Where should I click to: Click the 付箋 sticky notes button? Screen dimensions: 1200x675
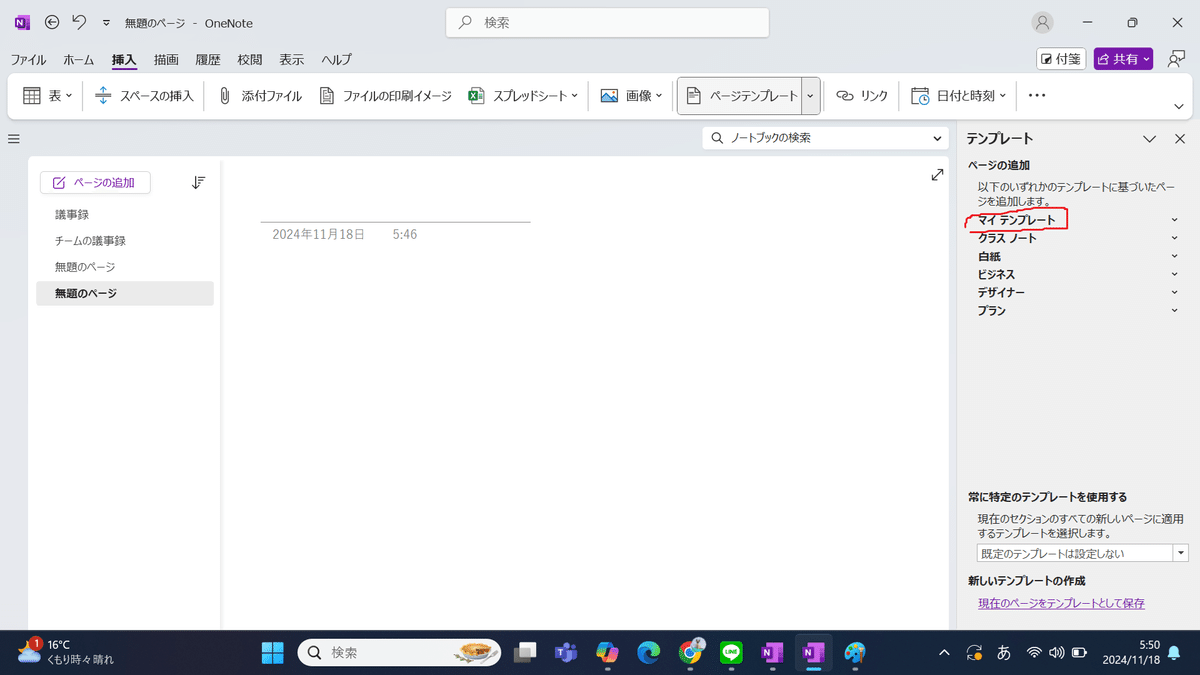(x=1061, y=59)
